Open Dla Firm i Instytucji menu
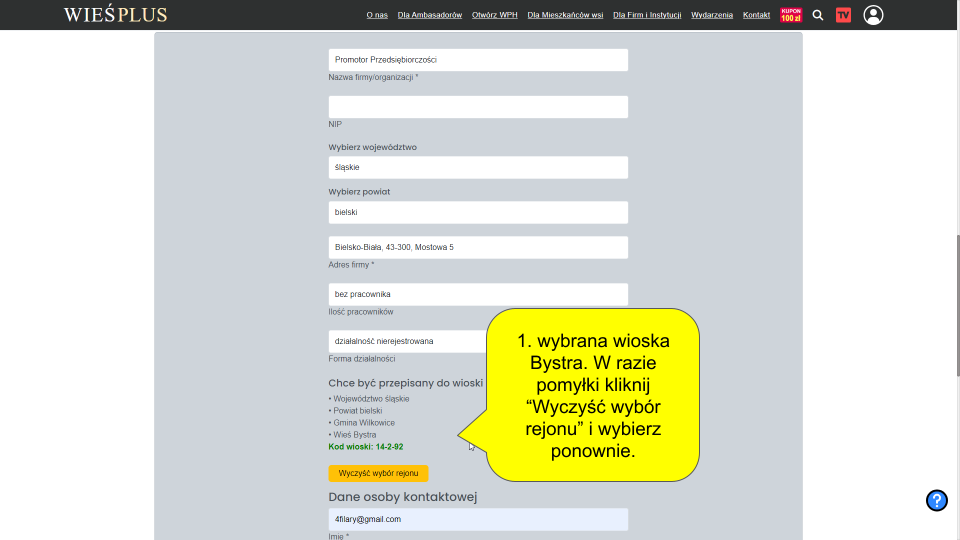Screen dimensions: 960x540 tap(647, 15)
